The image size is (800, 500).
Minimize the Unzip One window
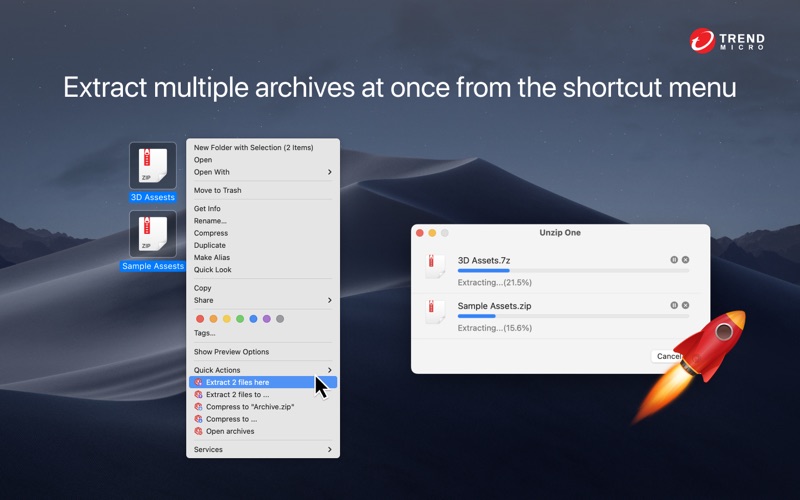coord(432,233)
